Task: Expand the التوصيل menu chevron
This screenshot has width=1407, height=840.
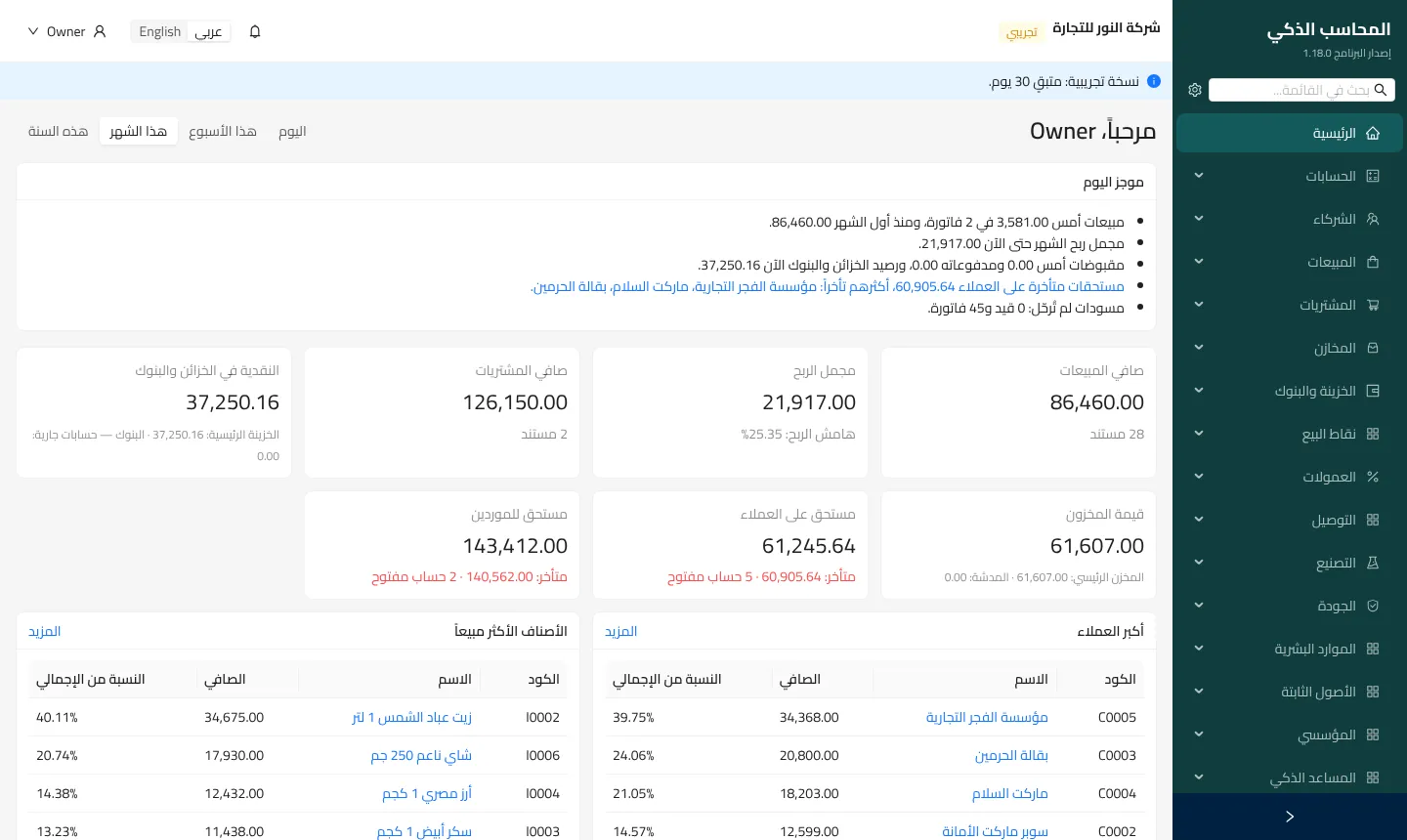Action: [x=1199, y=520]
